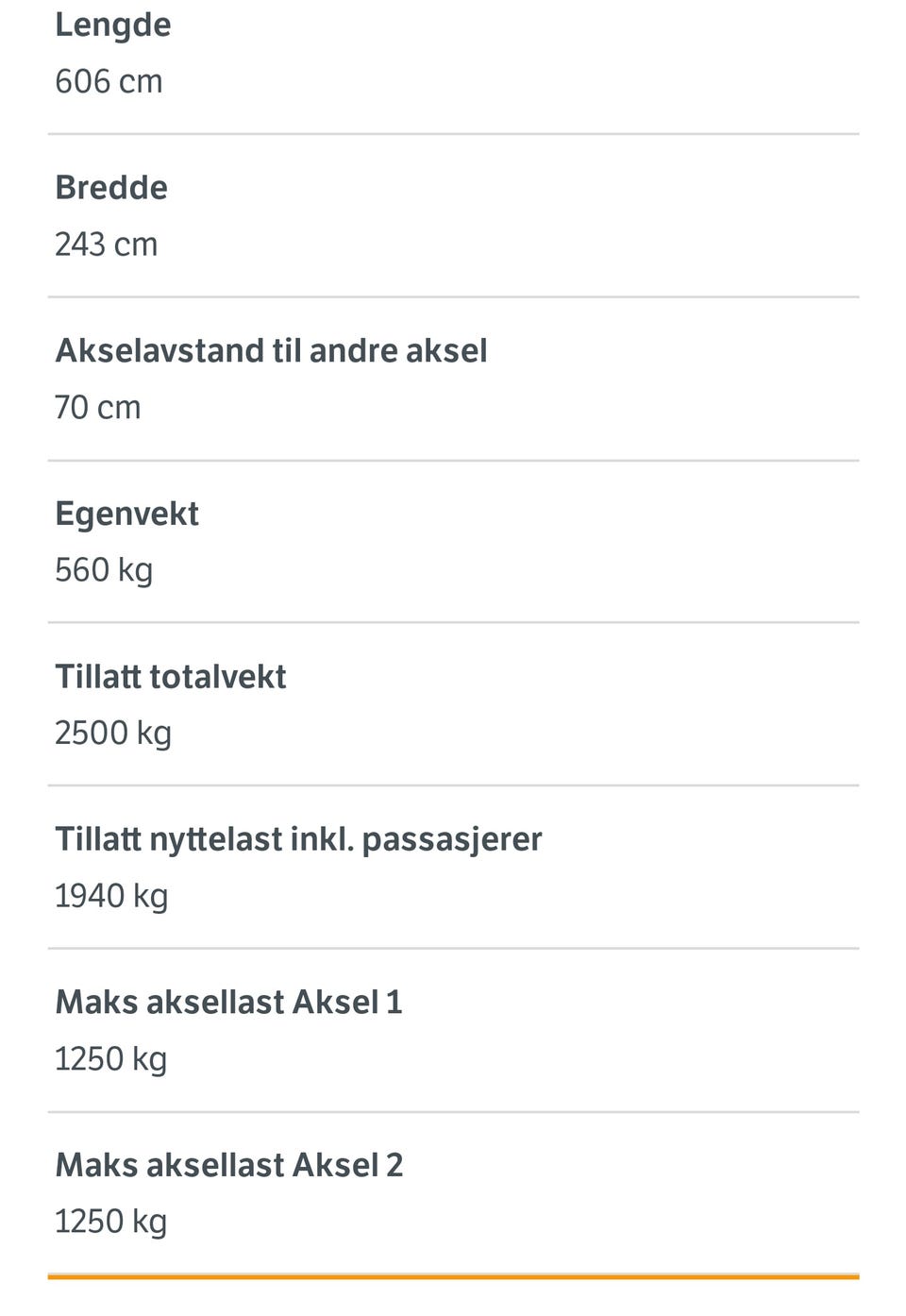Click the 2500 kg total weight value
The height and width of the screenshot is (1316, 906).
click(113, 734)
